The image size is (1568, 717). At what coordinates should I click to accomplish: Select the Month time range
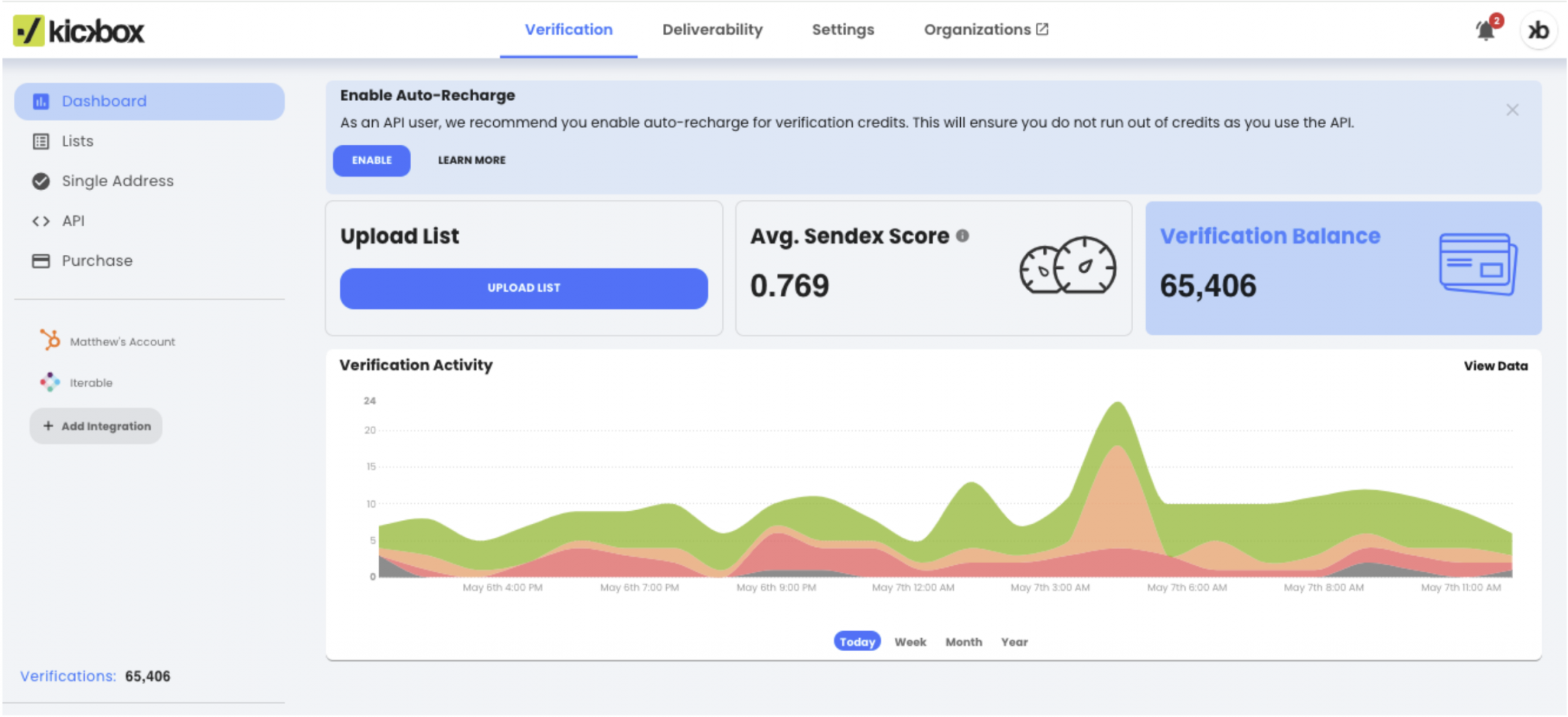(x=963, y=641)
